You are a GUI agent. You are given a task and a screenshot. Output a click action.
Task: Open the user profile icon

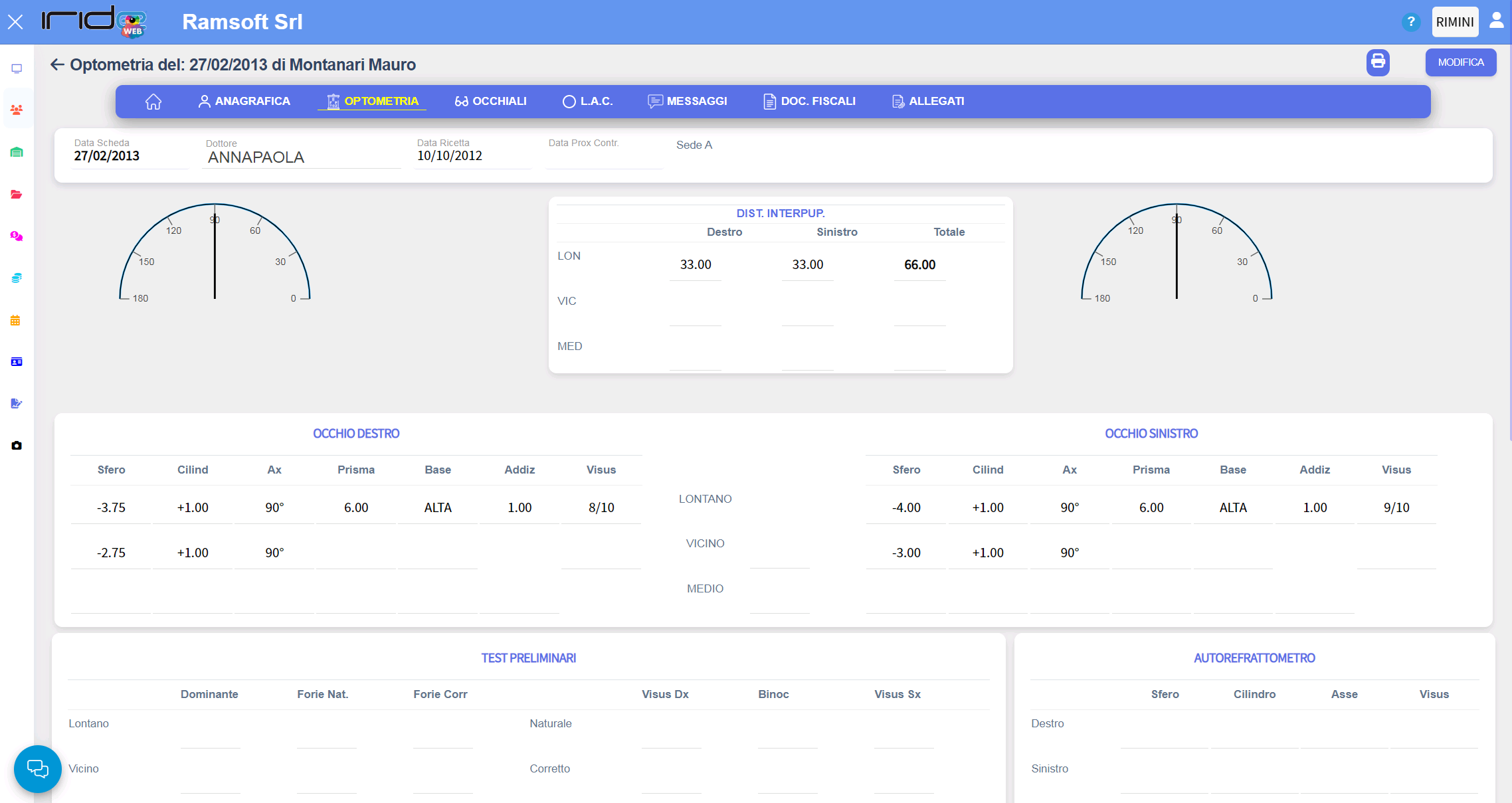[1496, 21]
